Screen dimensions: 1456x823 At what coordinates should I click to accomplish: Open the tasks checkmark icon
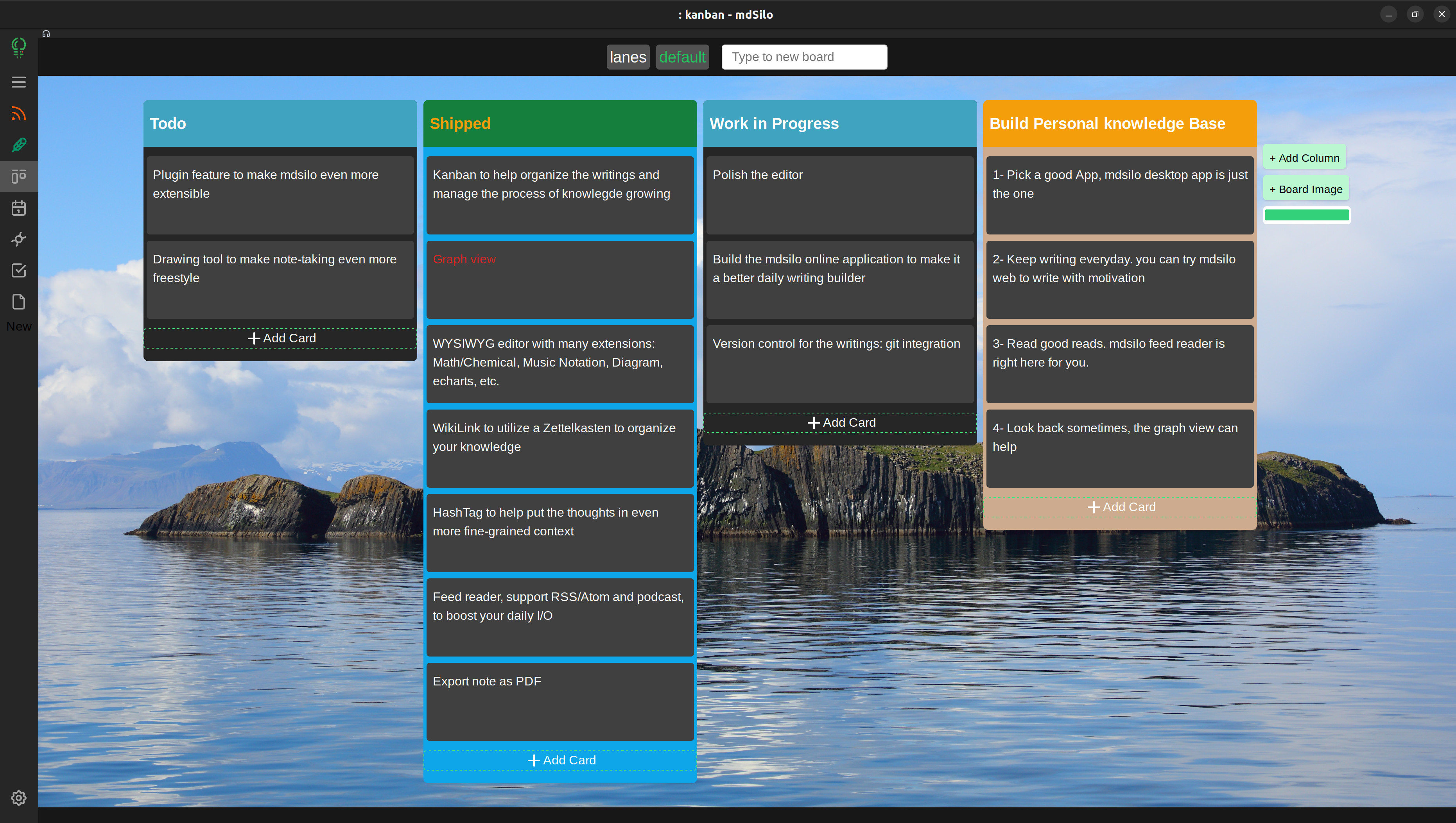click(x=19, y=270)
